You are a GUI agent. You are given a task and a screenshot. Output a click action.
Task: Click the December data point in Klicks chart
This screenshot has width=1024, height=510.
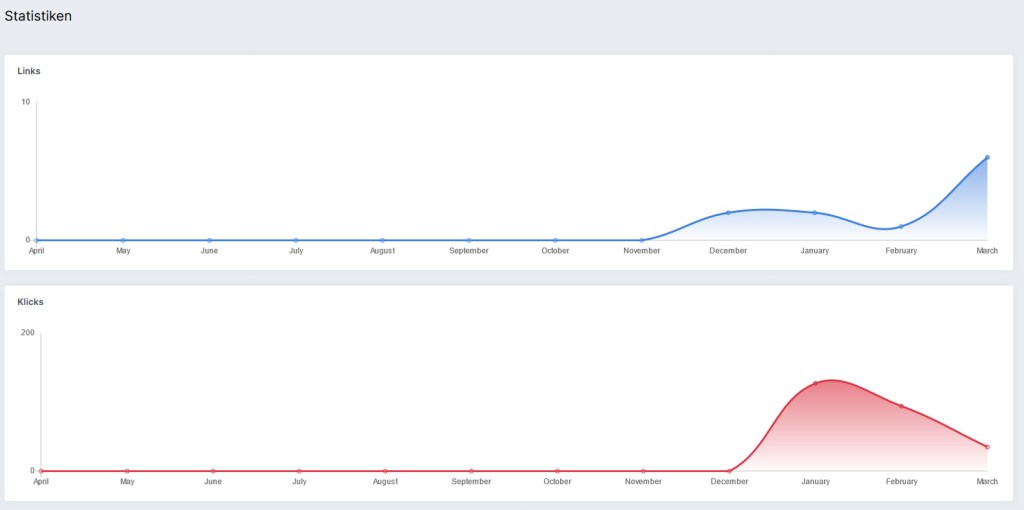pyautogui.click(x=729, y=471)
